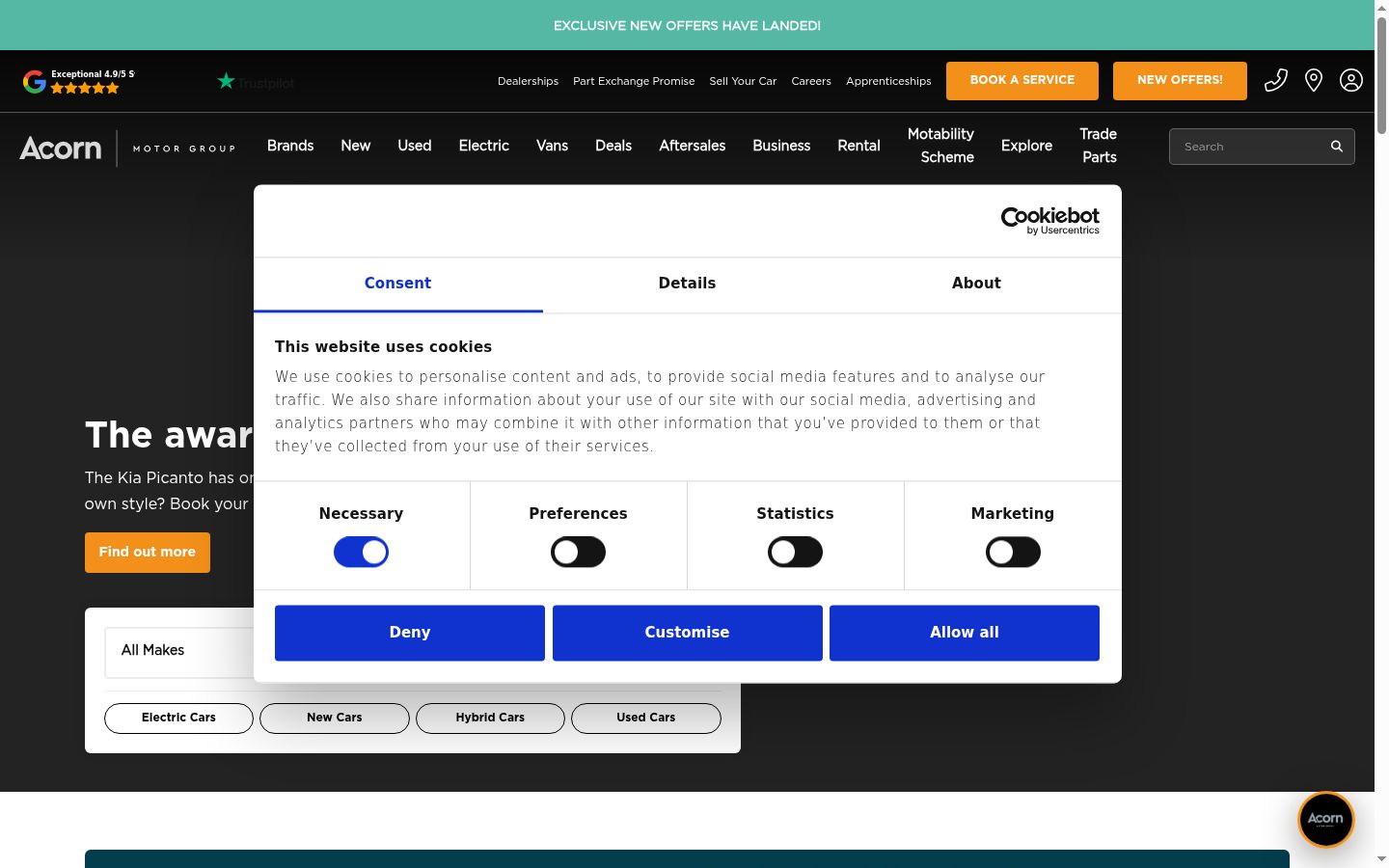Open the Aftersales menu

(x=693, y=146)
